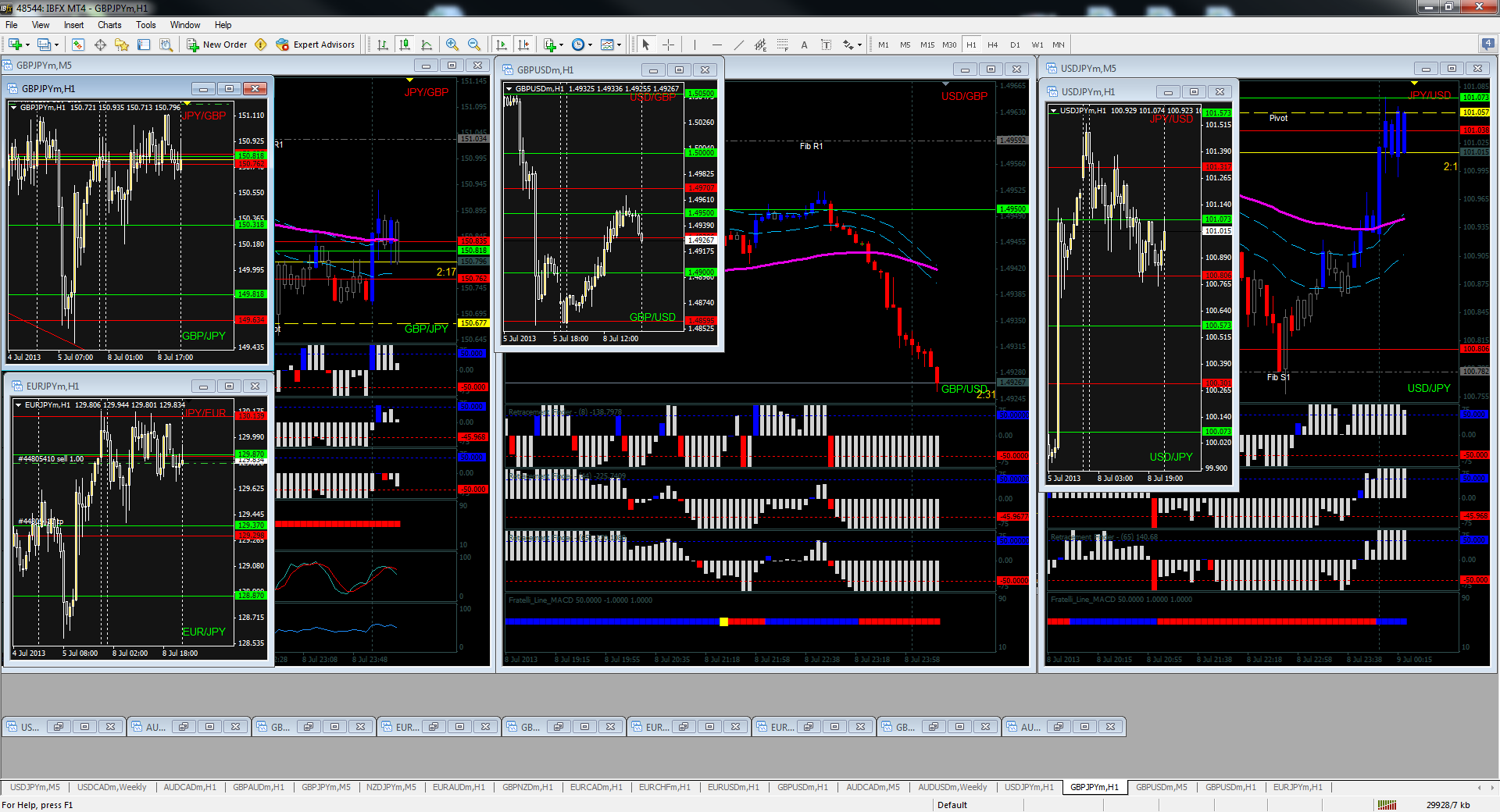Image resolution: width=1500 pixels, height=812 pixels.
Task: Click the MetaQuotes yellow diamond icon
Action: click(261, 45)
